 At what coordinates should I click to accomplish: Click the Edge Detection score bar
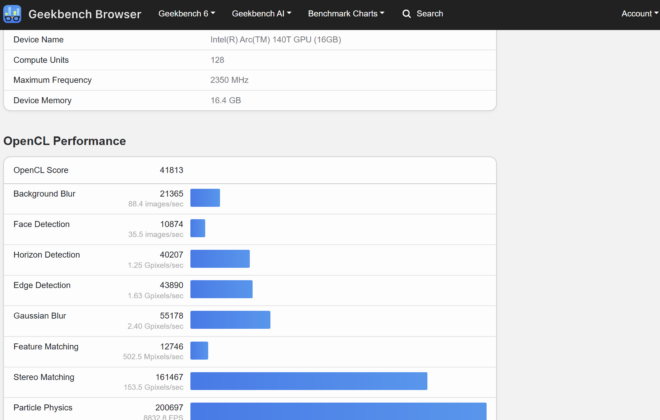pyautogui.click(x=221, y=289)
